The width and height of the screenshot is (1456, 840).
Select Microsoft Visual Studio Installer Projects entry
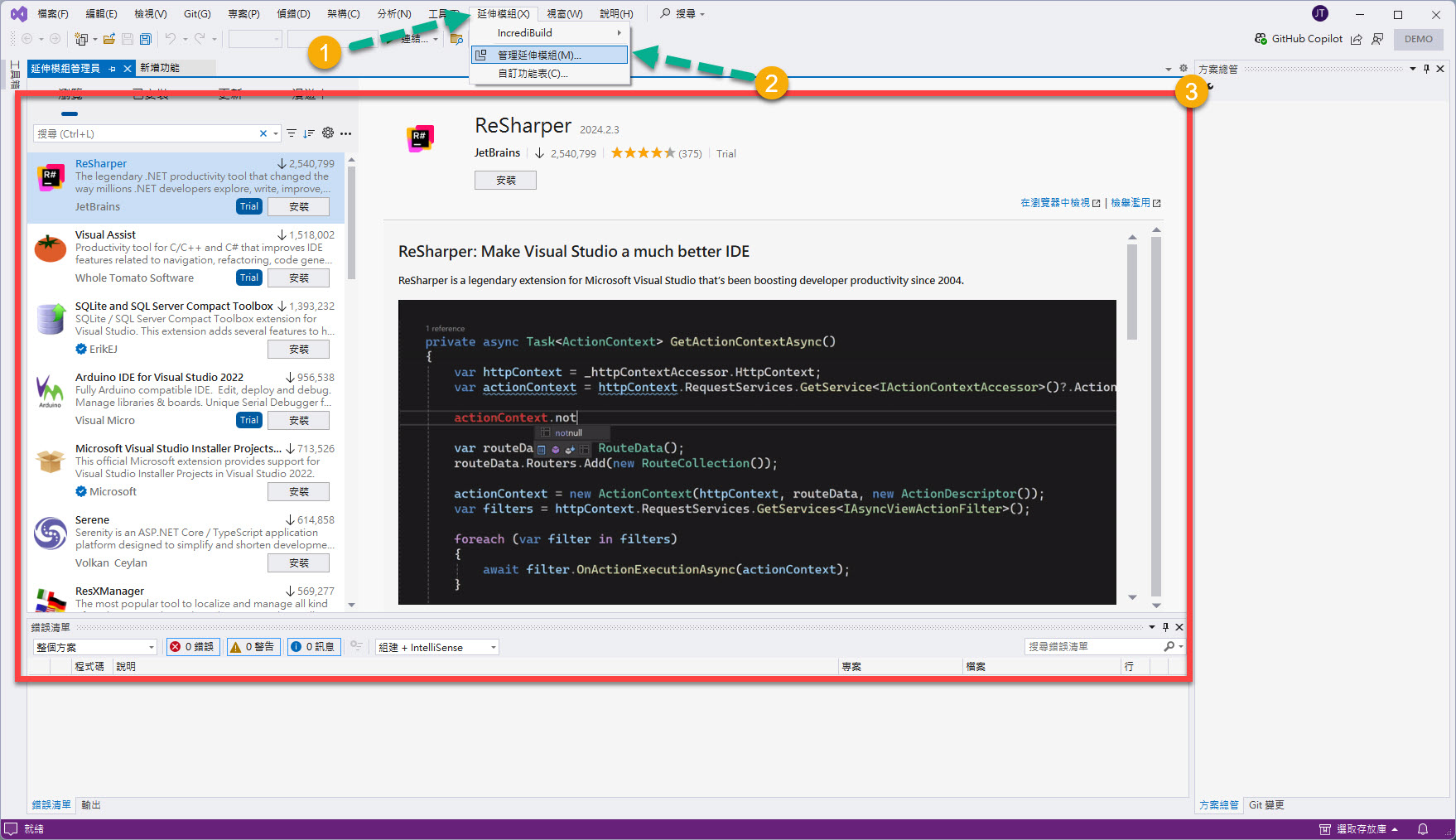coord(186,471)
